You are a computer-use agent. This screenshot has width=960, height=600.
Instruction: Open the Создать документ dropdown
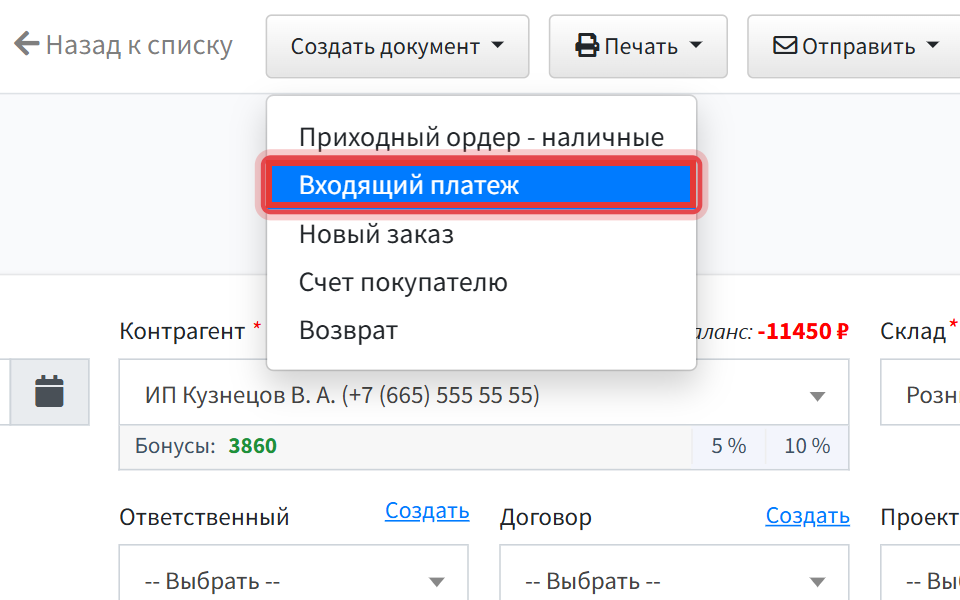pyautogui.click(x=397, y=47)
